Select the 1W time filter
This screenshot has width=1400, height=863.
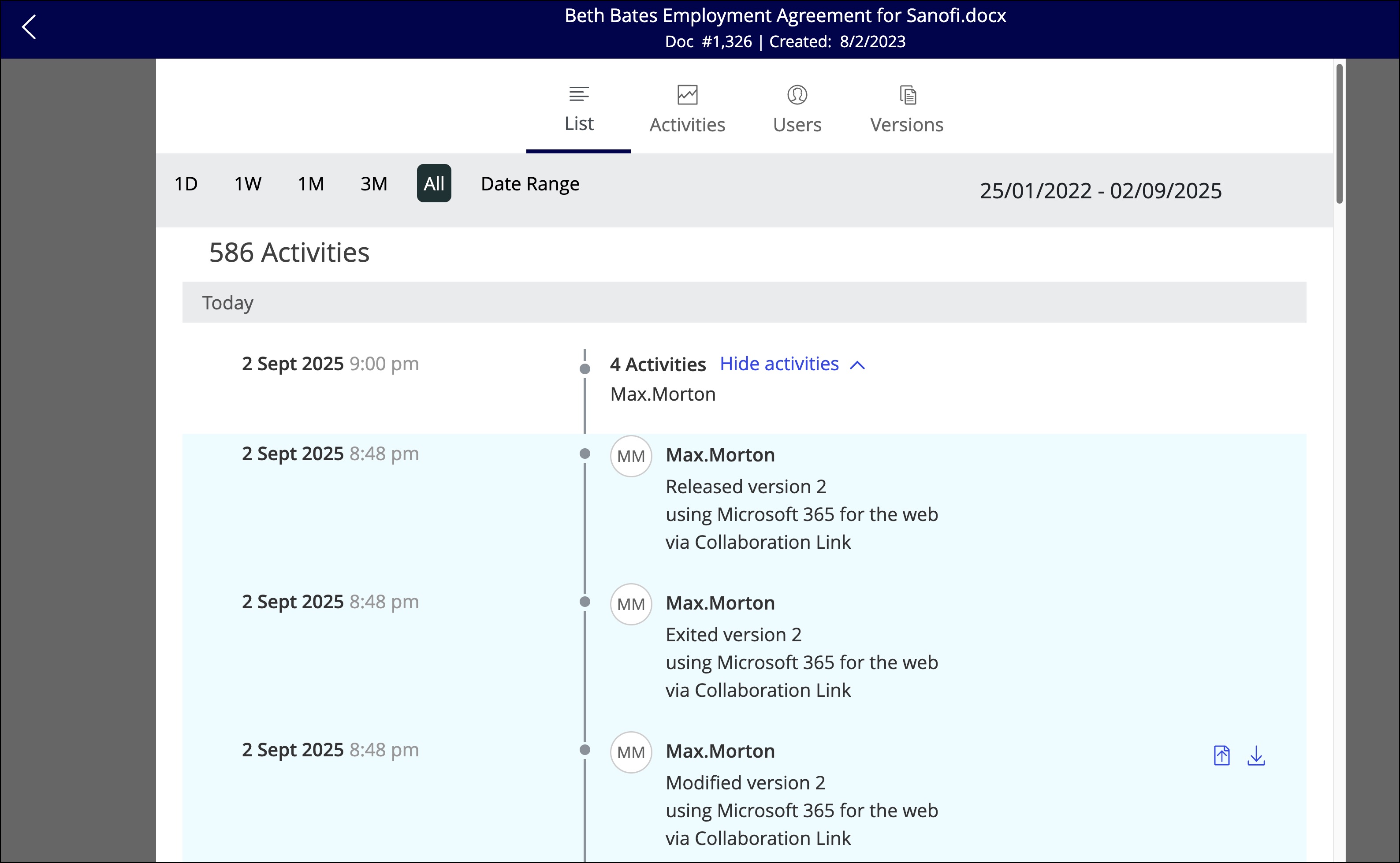[248, 184]
